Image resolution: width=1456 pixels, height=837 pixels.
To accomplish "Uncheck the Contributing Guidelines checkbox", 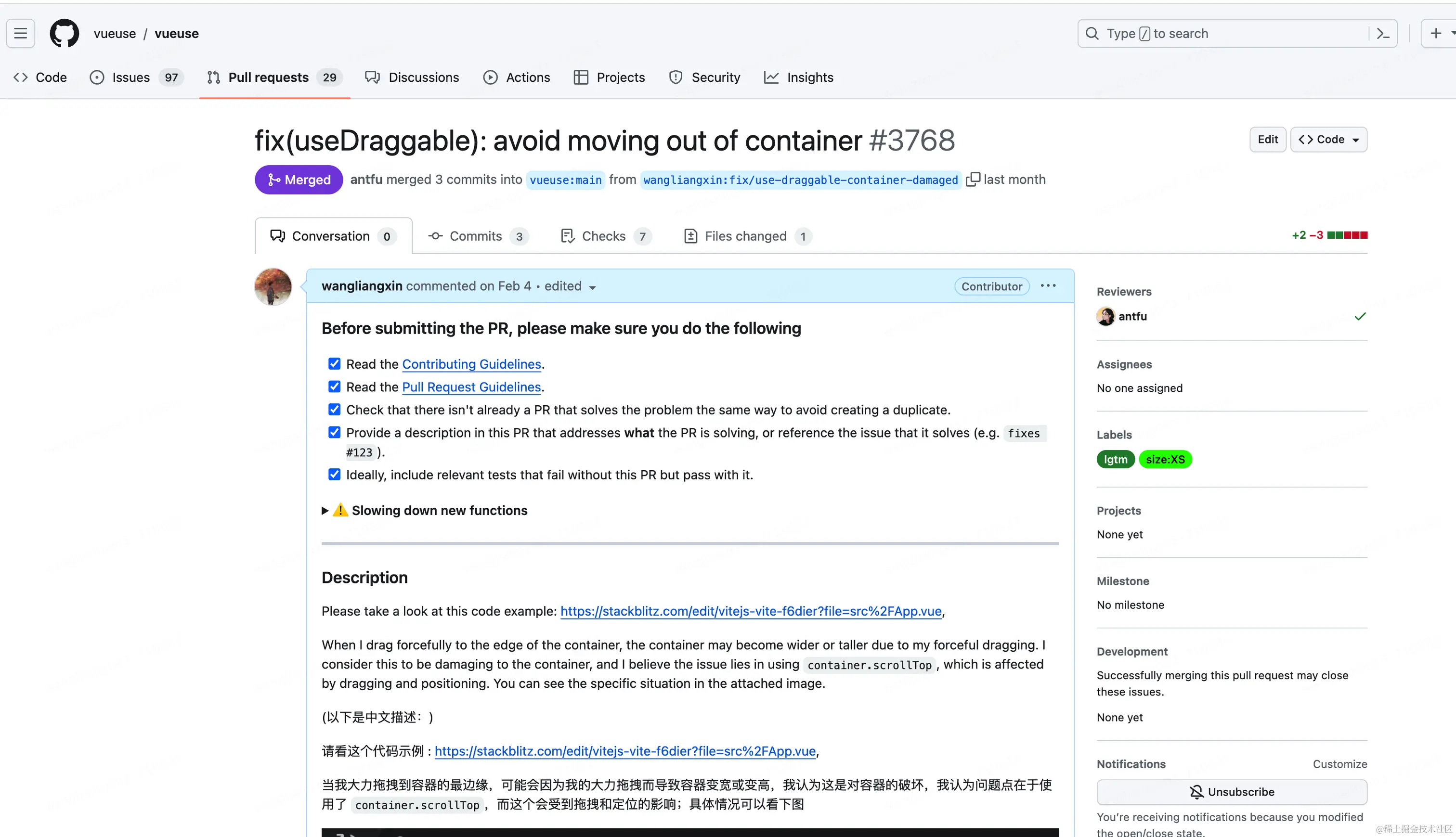I will [x=334, y=364].
